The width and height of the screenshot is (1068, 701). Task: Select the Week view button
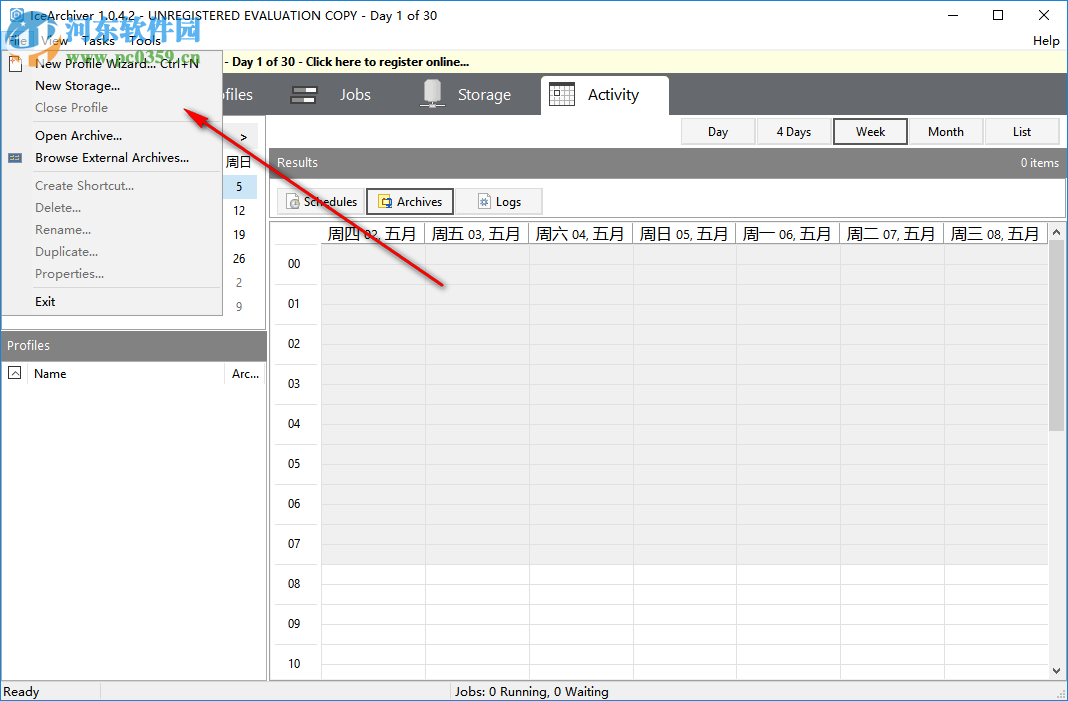(870, 131)
